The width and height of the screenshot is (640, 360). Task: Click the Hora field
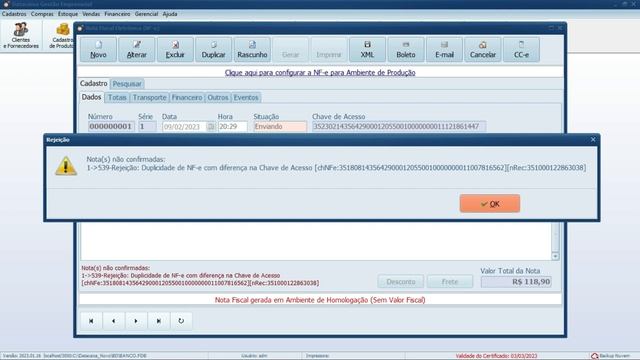point(233,127)
